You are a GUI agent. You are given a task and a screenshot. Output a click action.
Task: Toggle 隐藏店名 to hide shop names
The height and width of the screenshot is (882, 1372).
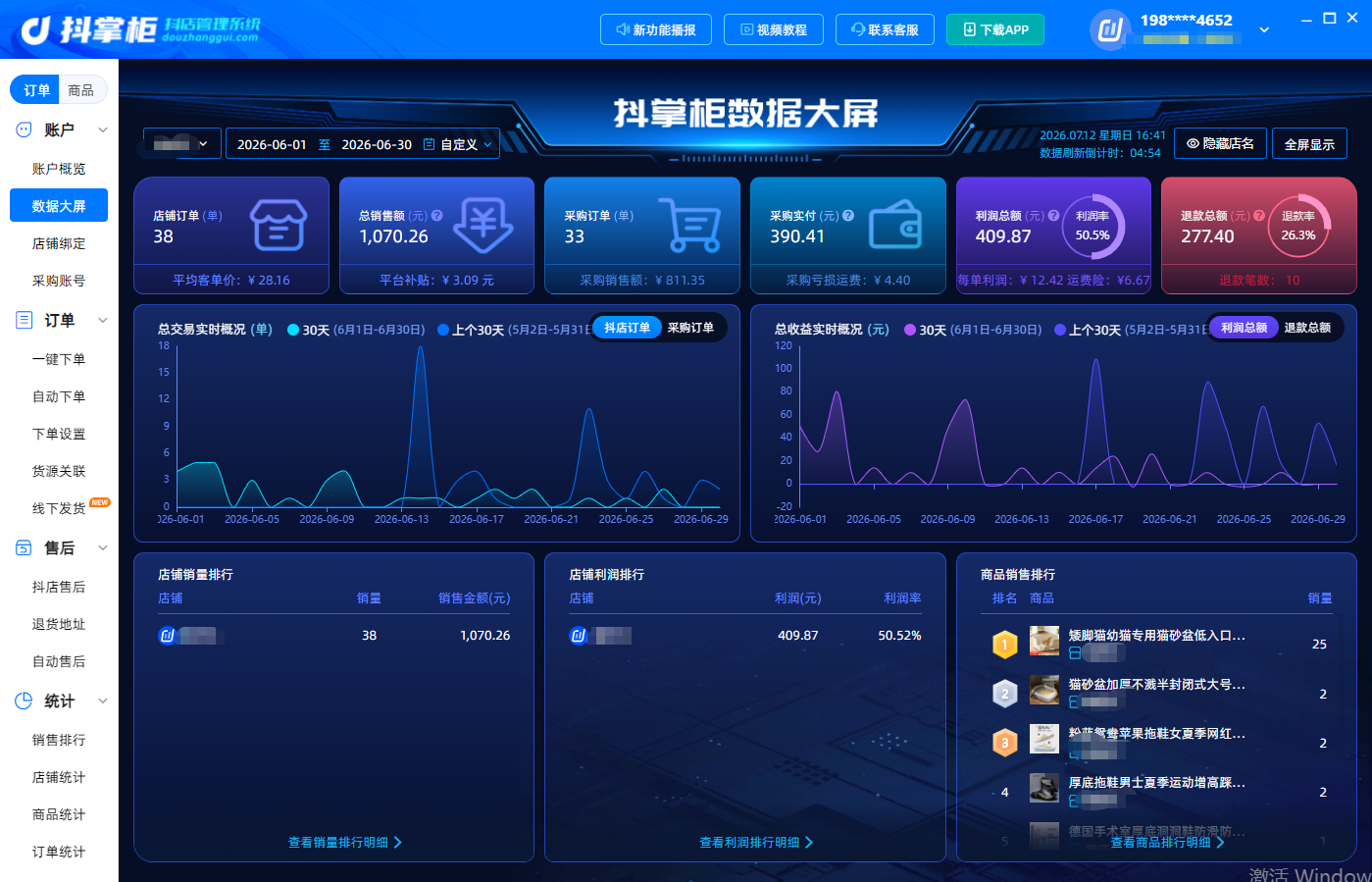(1221, 144)
